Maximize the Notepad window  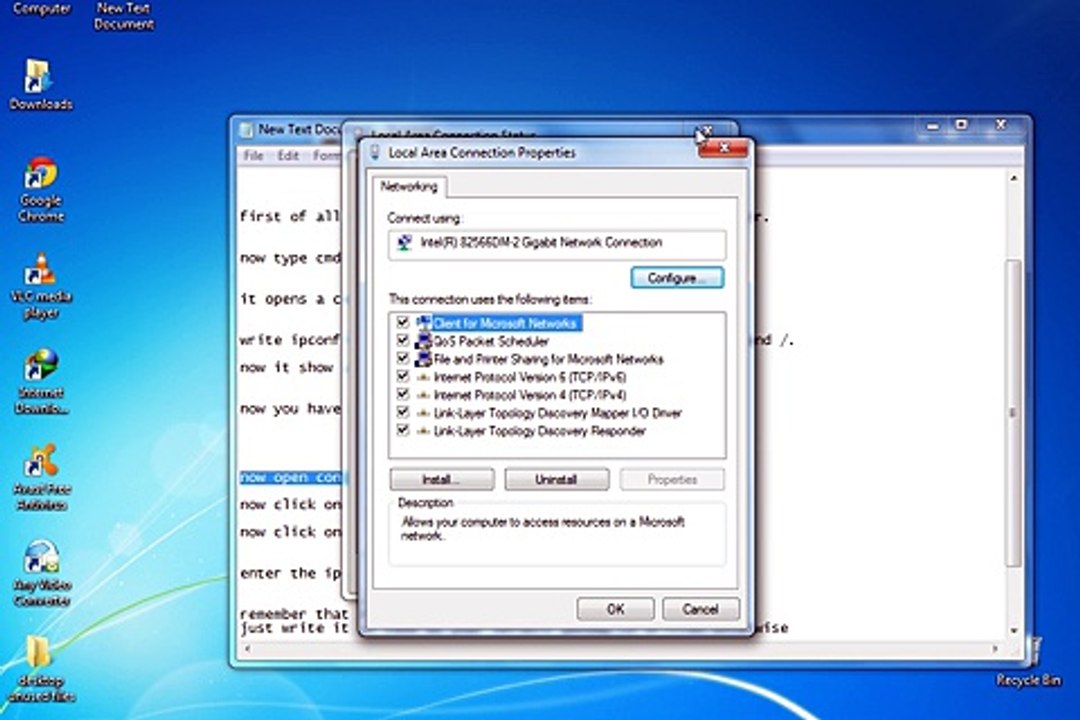pyautogui.click(x=962, y=125)
